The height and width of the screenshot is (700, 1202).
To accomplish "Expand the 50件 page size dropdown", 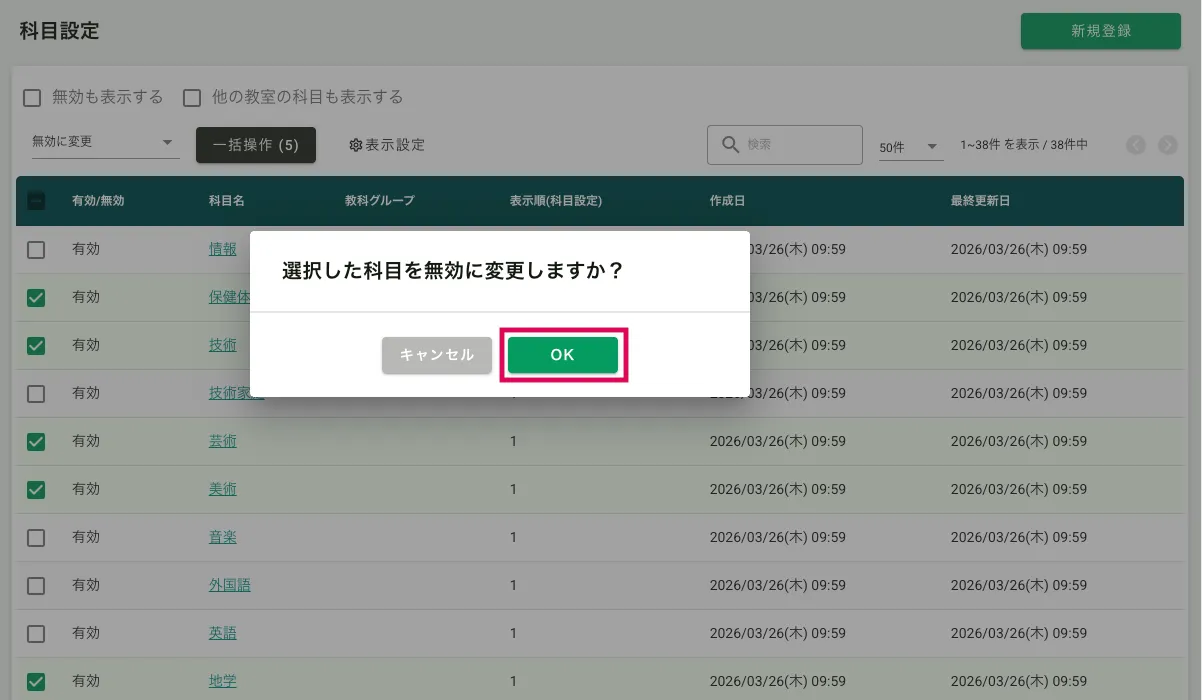I will [x=910, y=147].
